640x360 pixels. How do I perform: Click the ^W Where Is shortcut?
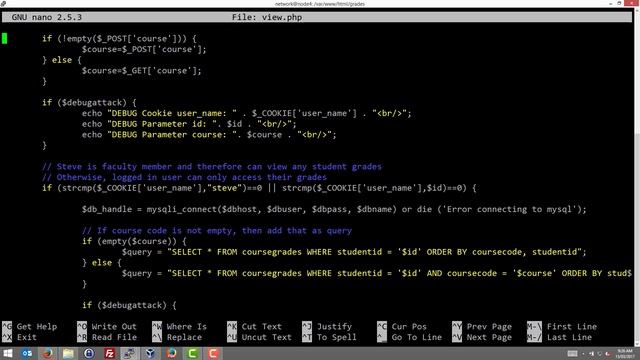pos(179,326)
